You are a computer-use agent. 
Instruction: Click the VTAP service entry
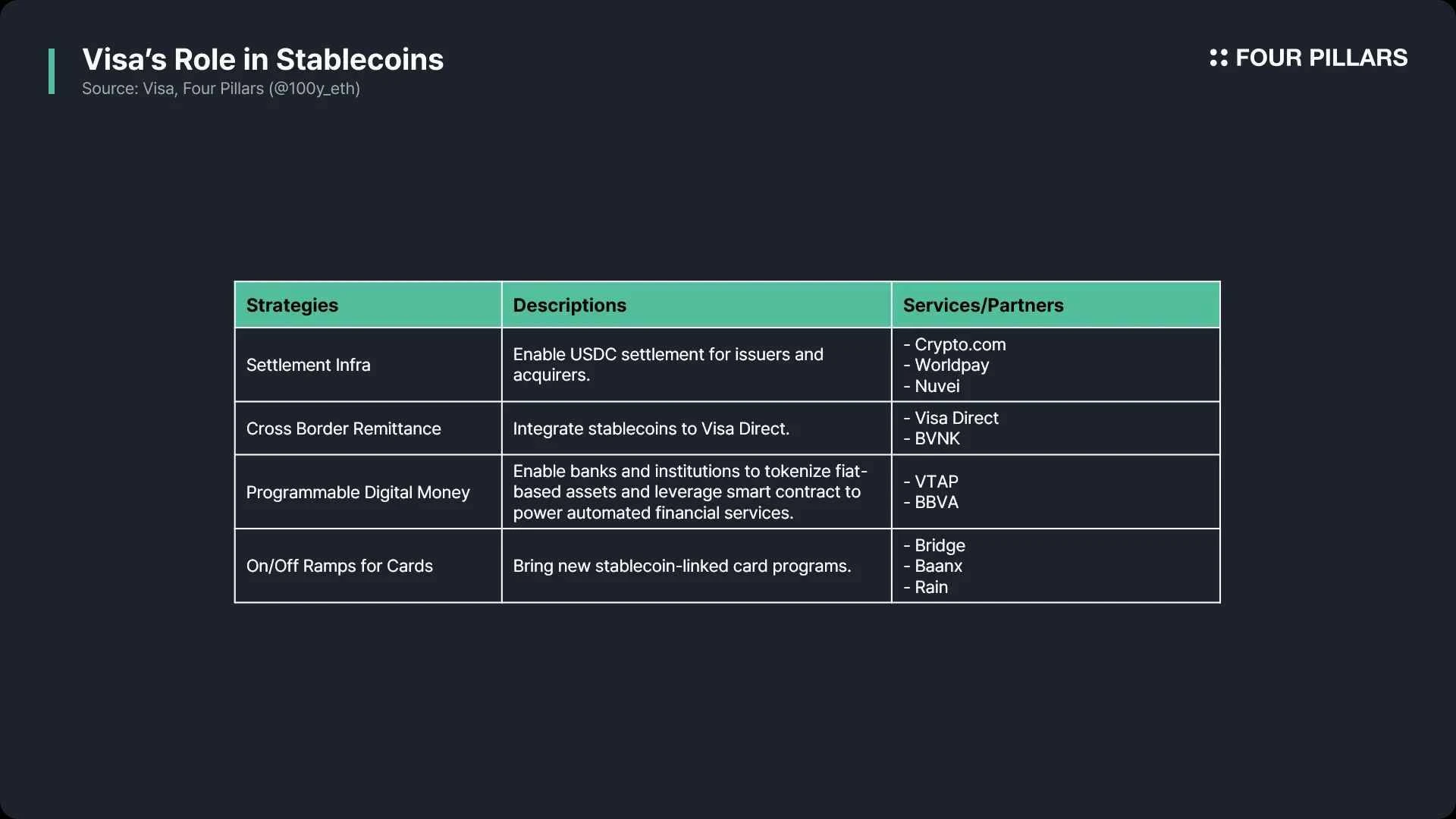coord(936,482)
